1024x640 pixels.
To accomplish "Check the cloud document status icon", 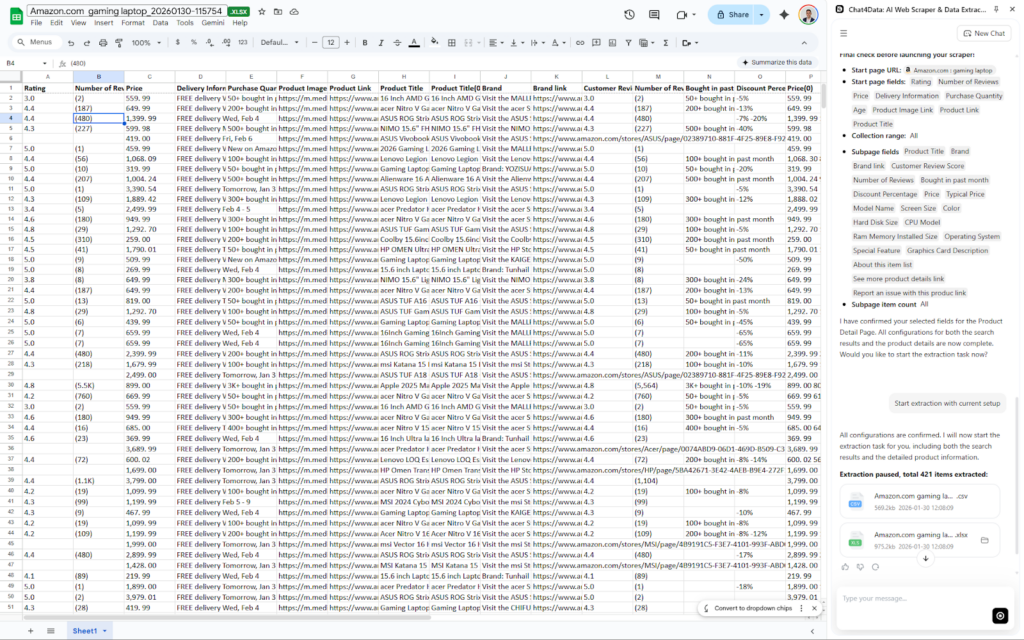I will click(x=295, y=12).
